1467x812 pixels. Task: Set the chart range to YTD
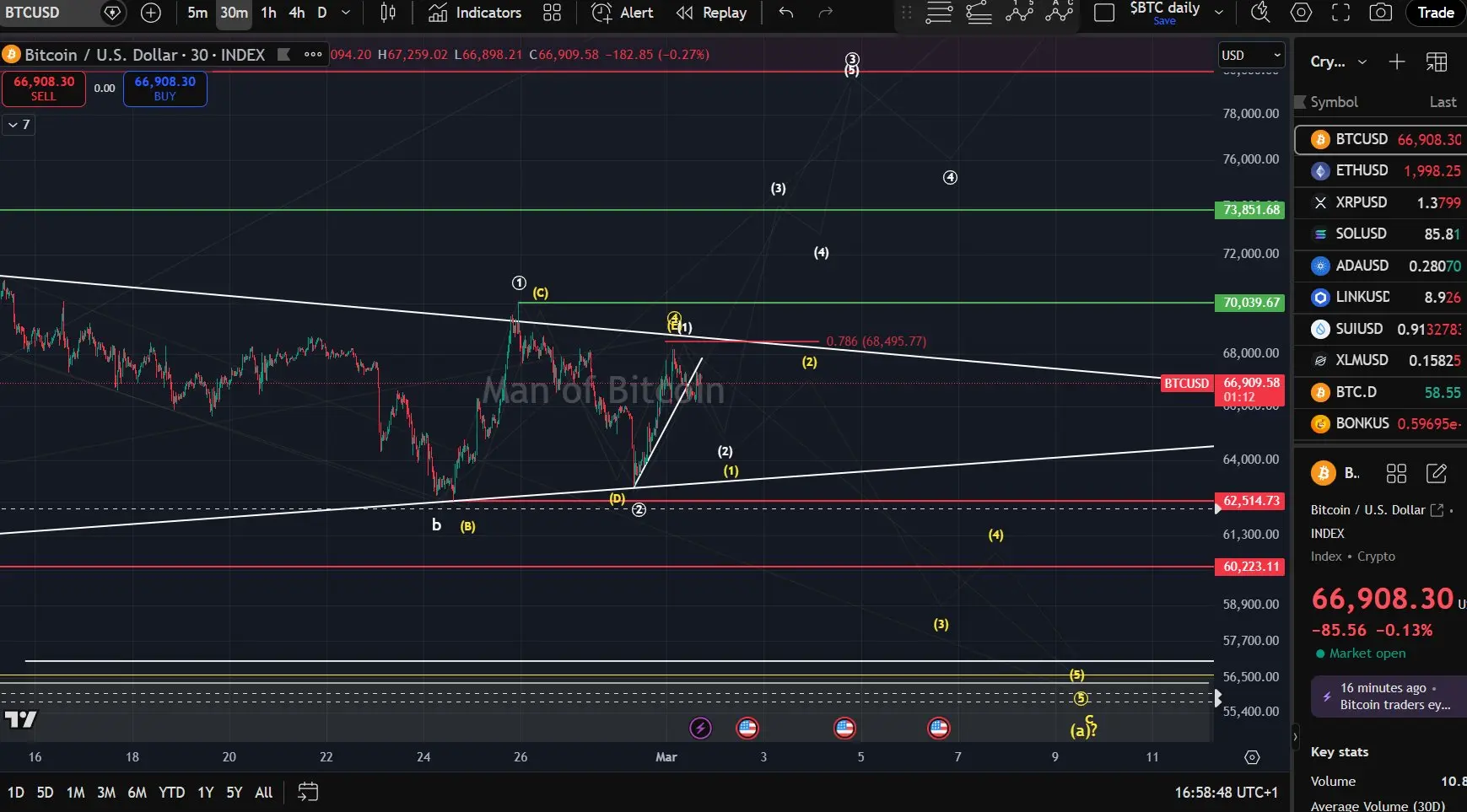pyautogui.click(x=171, y=792)
